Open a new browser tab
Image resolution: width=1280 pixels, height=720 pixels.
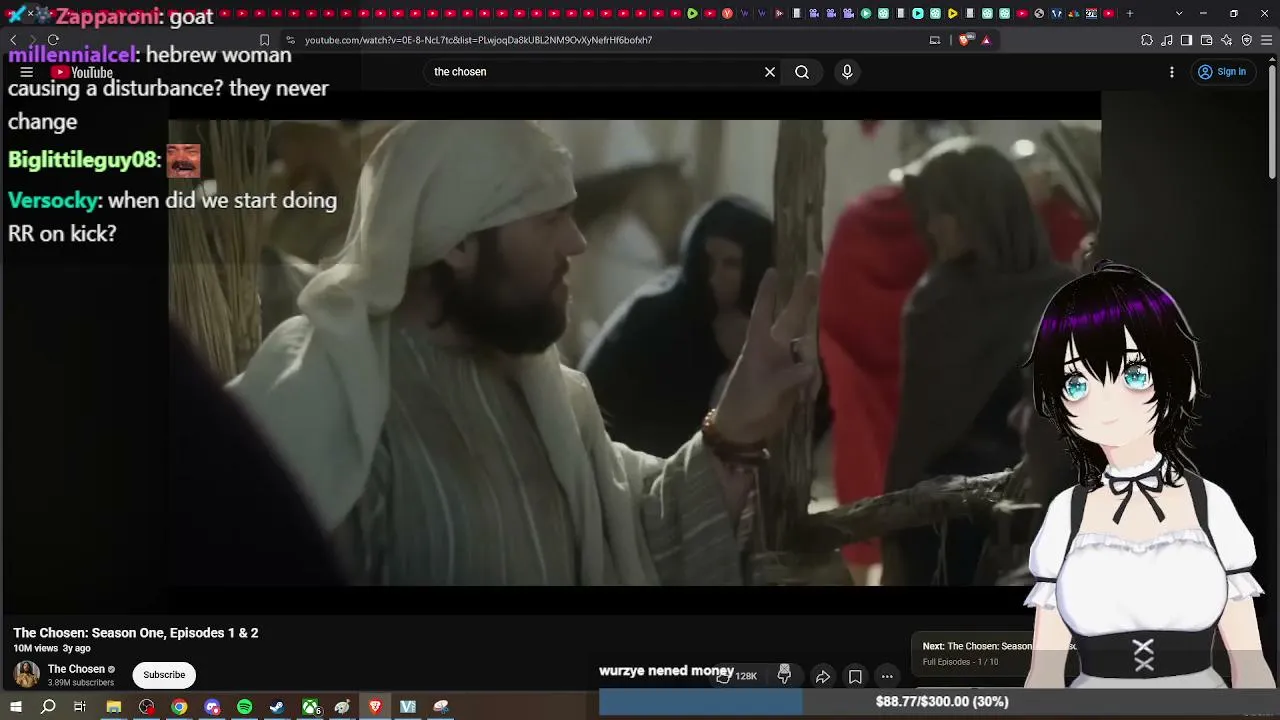click(x=1130, y=14)
